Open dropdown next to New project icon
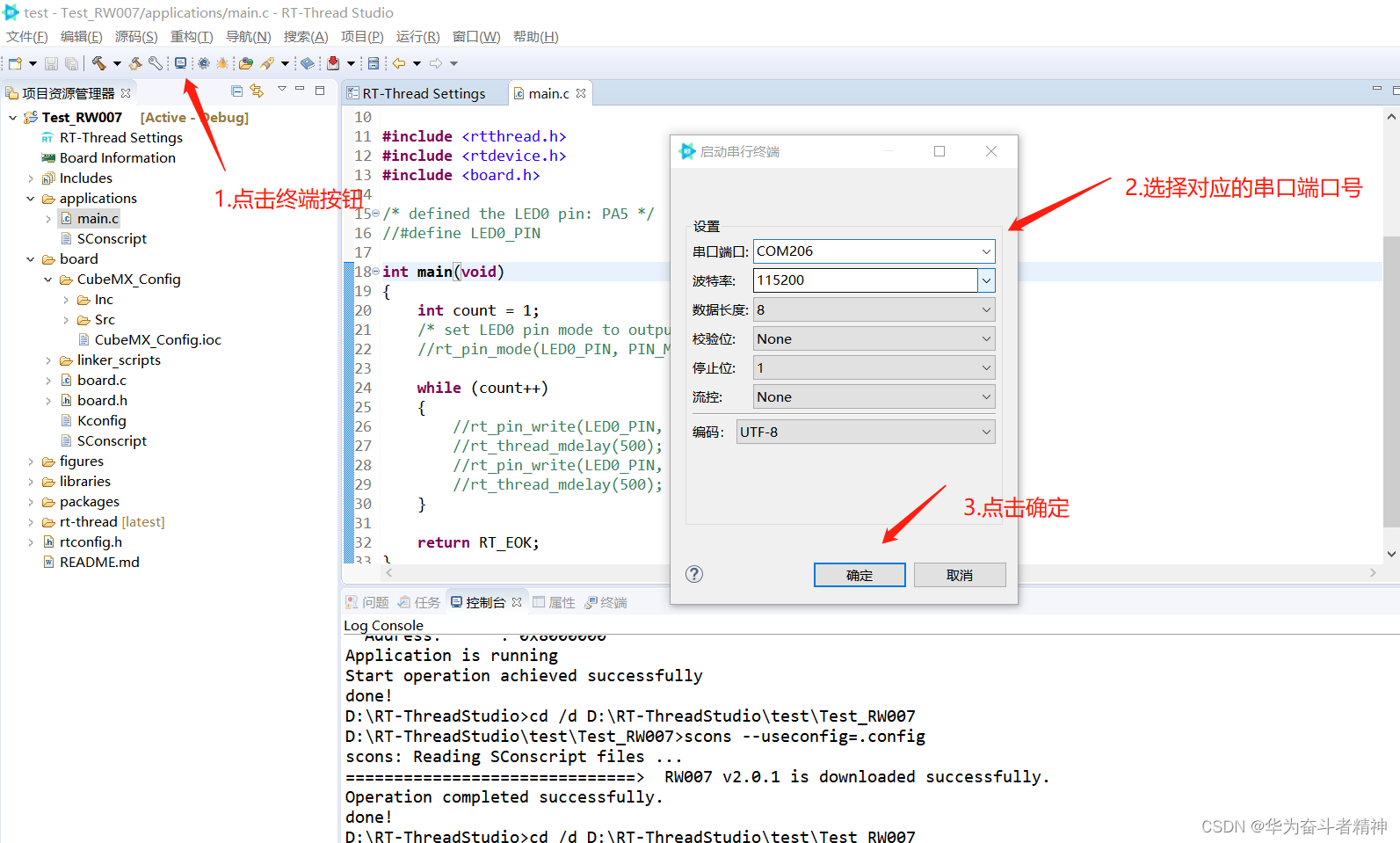This screenshot has height=843, width=1400. 33,63
